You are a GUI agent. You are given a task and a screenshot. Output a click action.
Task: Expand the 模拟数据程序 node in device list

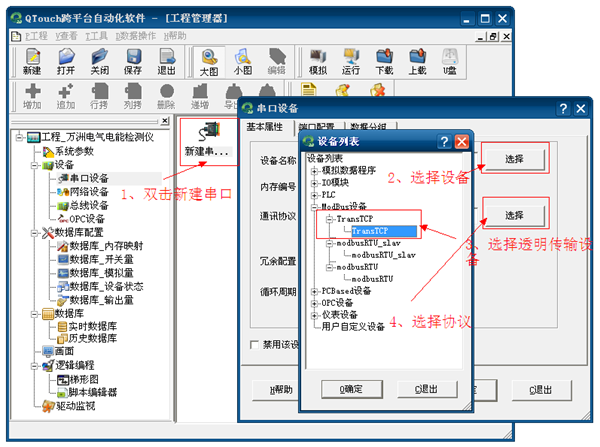coord(315,171)
